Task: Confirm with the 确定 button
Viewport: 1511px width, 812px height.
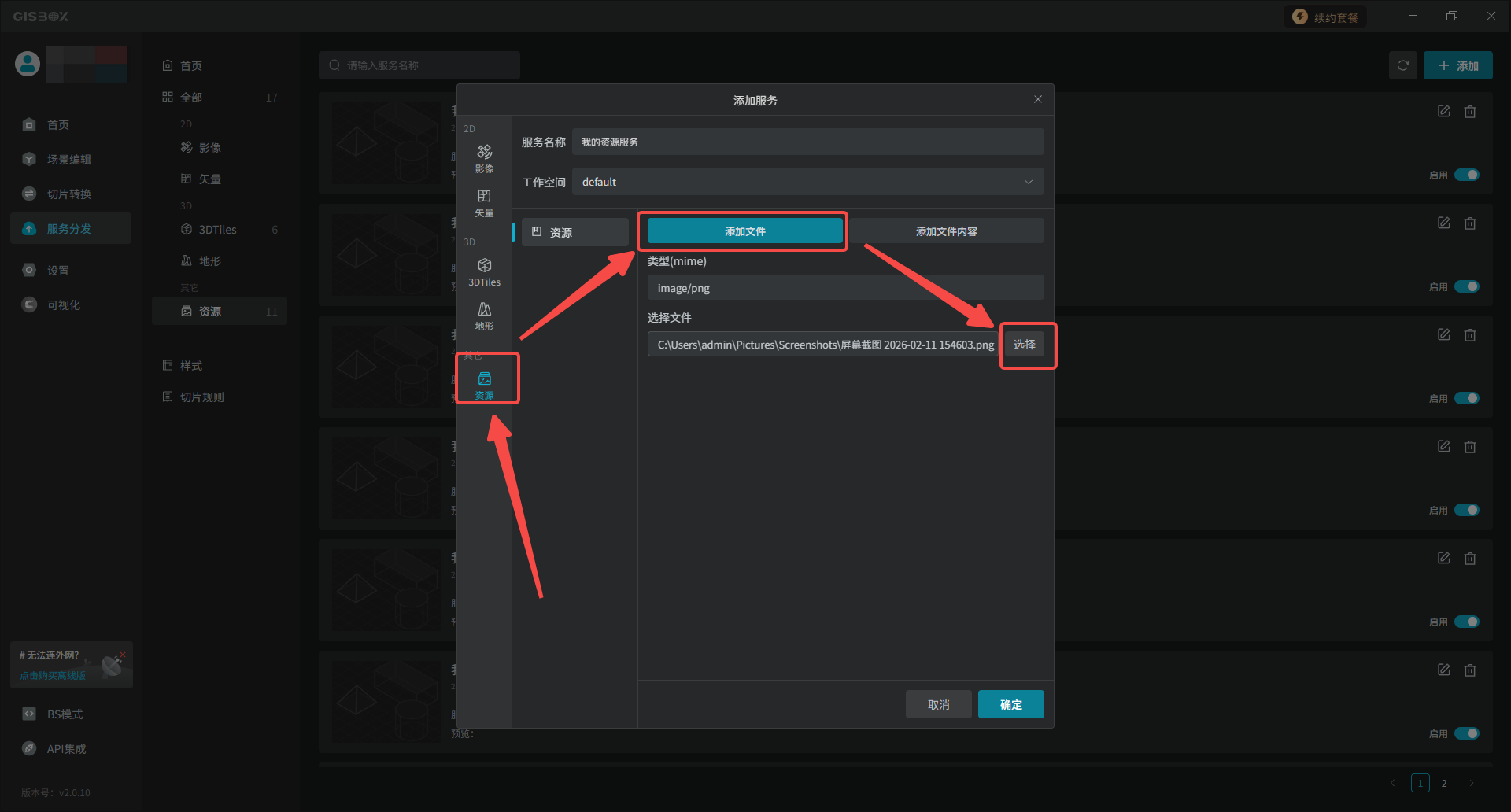Action: coord(1010,704)
